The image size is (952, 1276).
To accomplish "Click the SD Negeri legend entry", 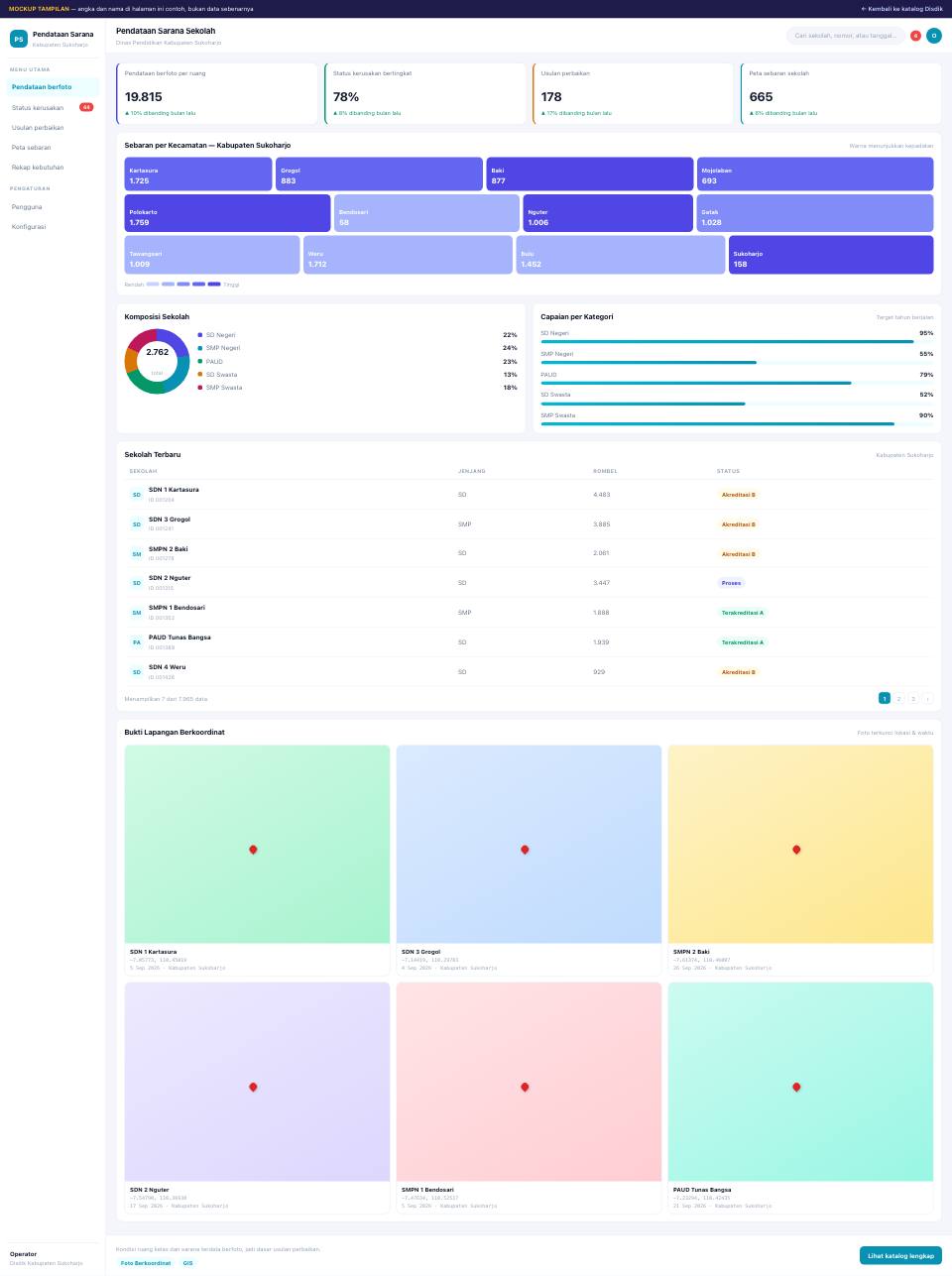I will click(357, 335).
